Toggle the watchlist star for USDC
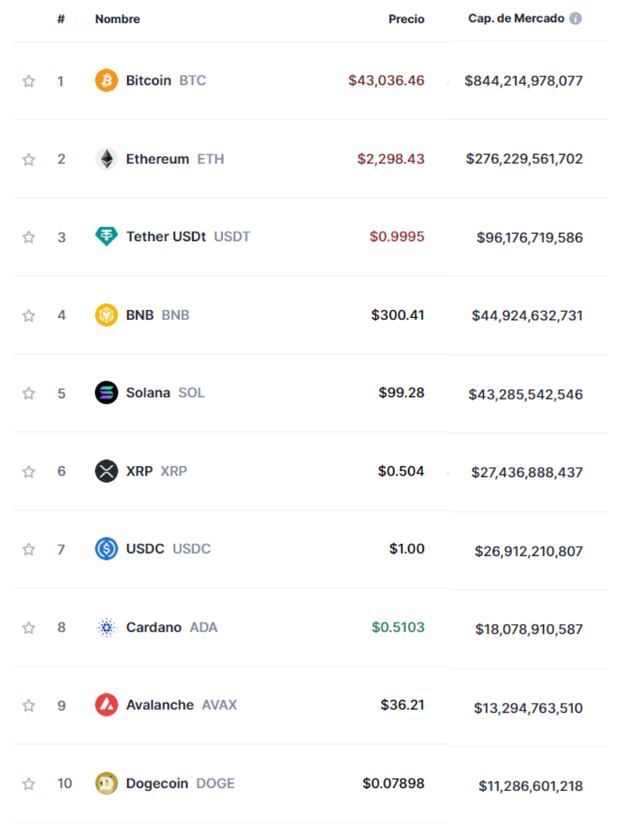This screenshot has width=620, height=824. 29,549
